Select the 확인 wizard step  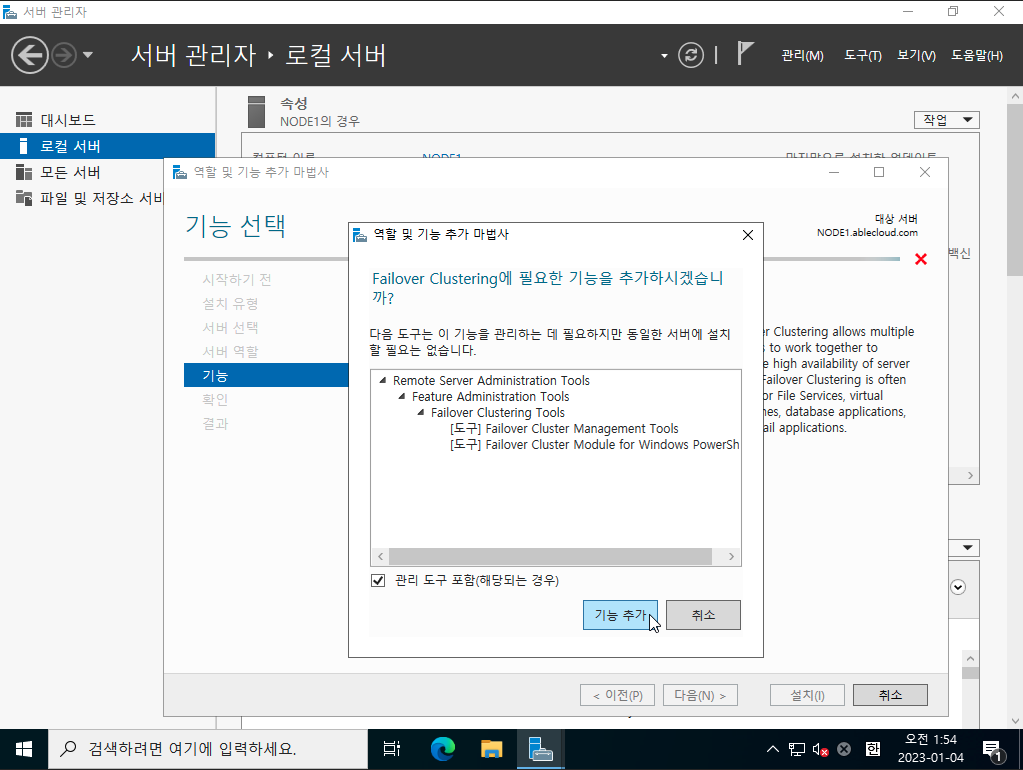pyautogui.click(x=215, y=399)
